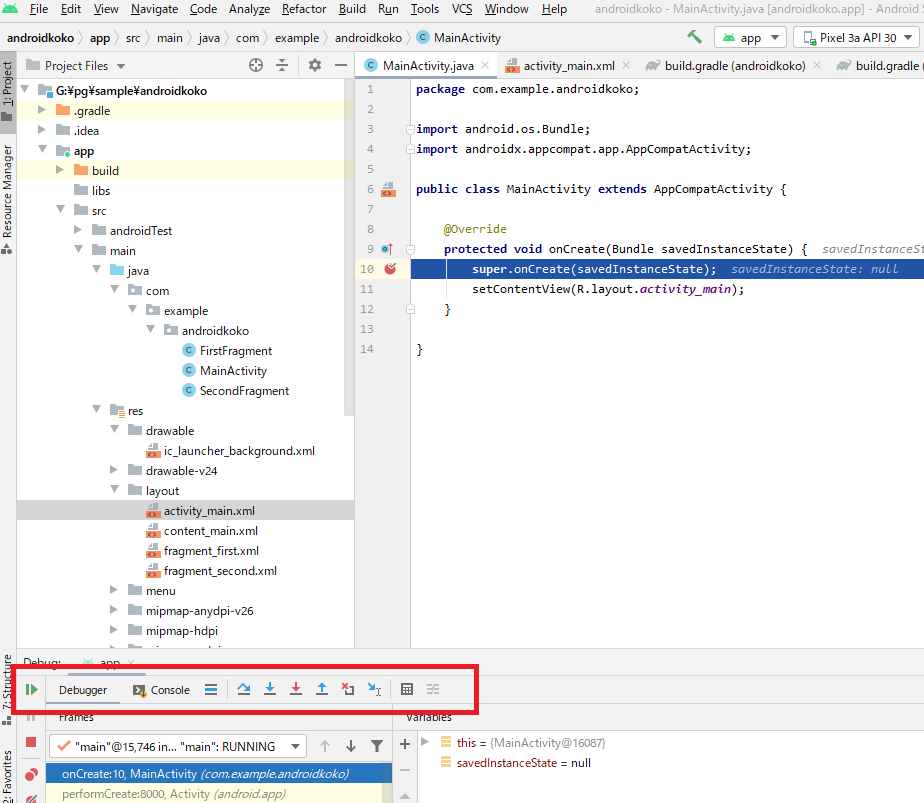The image size is (924, 803).
Task: Click the related XML file gutter icon on line 6
Action: tap(388, 189)
